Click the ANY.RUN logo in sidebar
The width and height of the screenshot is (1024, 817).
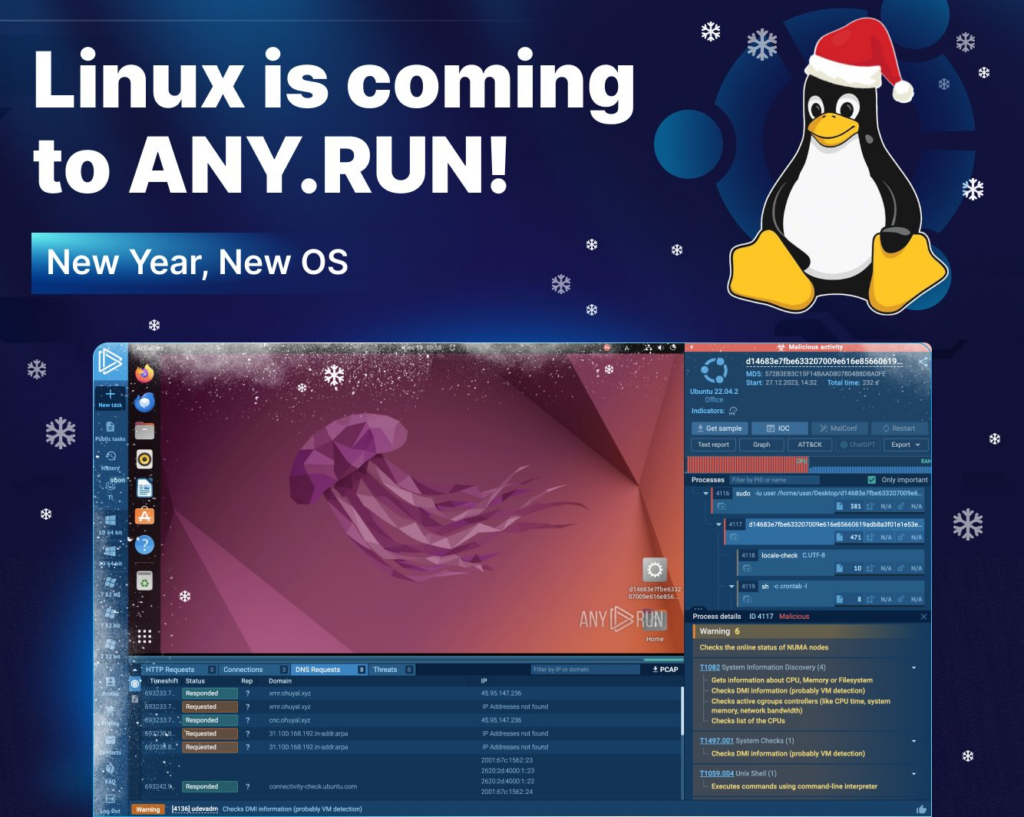[x=110, y=361]
